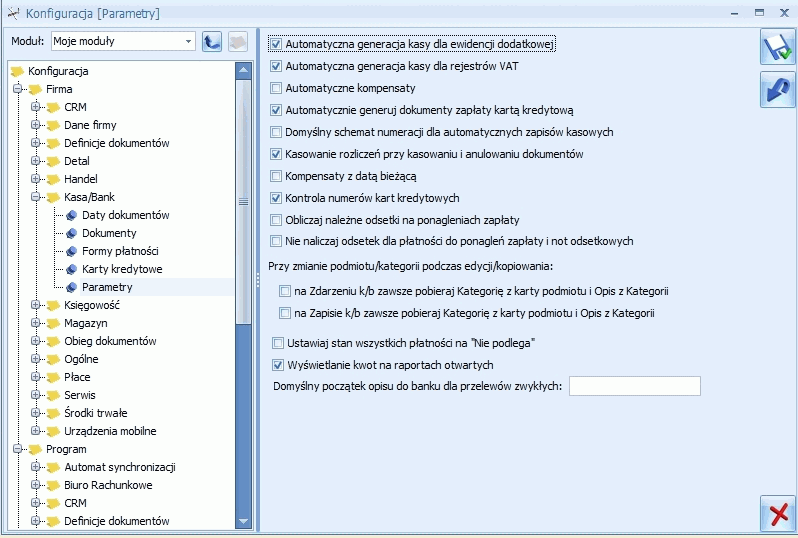This screenshot has height=538, width=798.
Task: Click the Handel folder icon
Action: [x=53, y=180]
